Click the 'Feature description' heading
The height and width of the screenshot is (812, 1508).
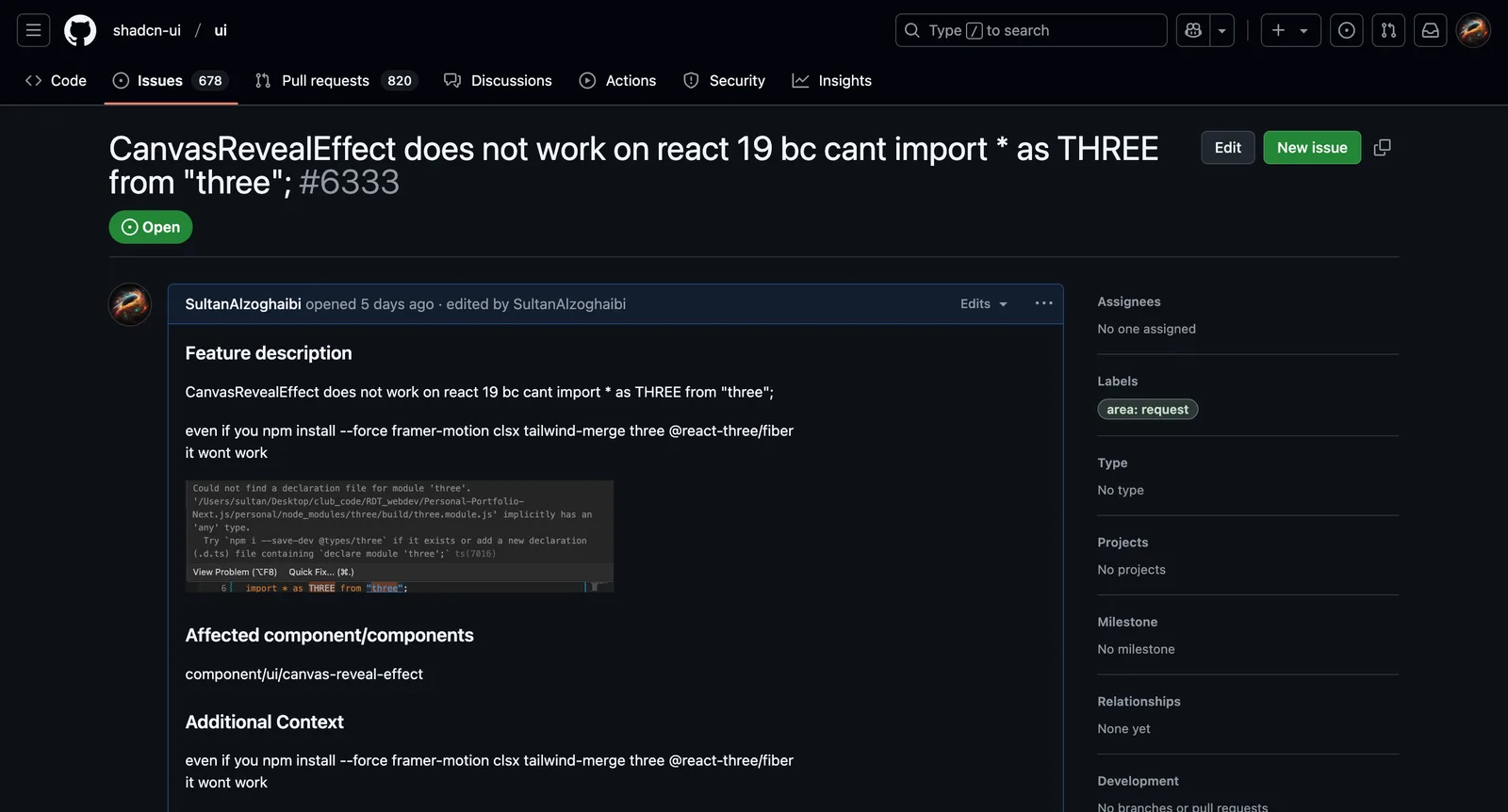coord(269,353)
